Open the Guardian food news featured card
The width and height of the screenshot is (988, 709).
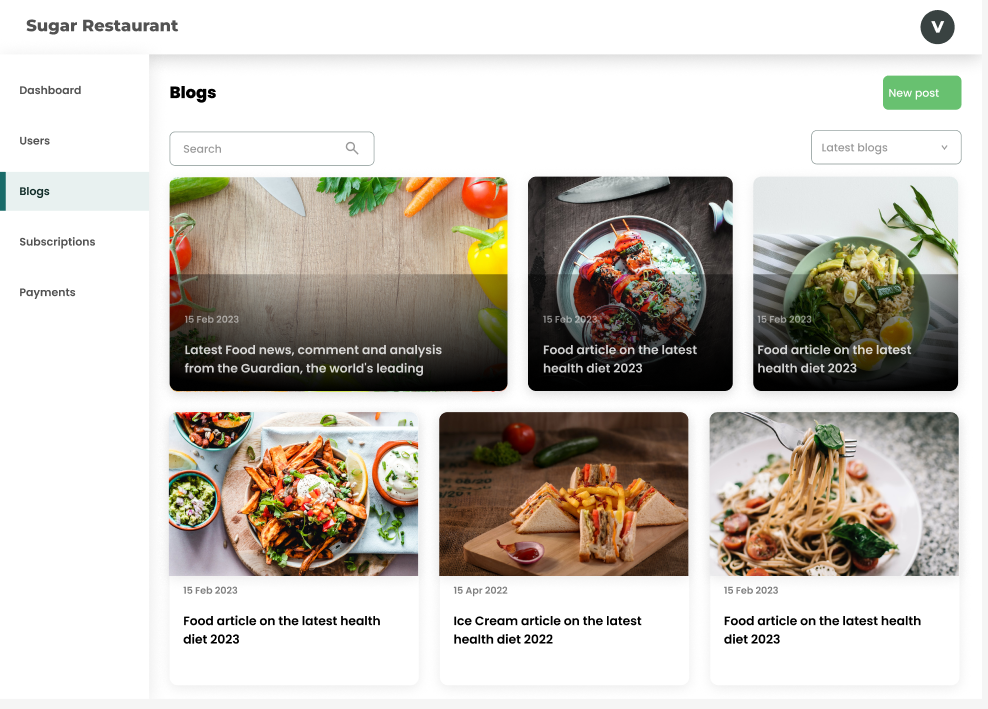338,284
